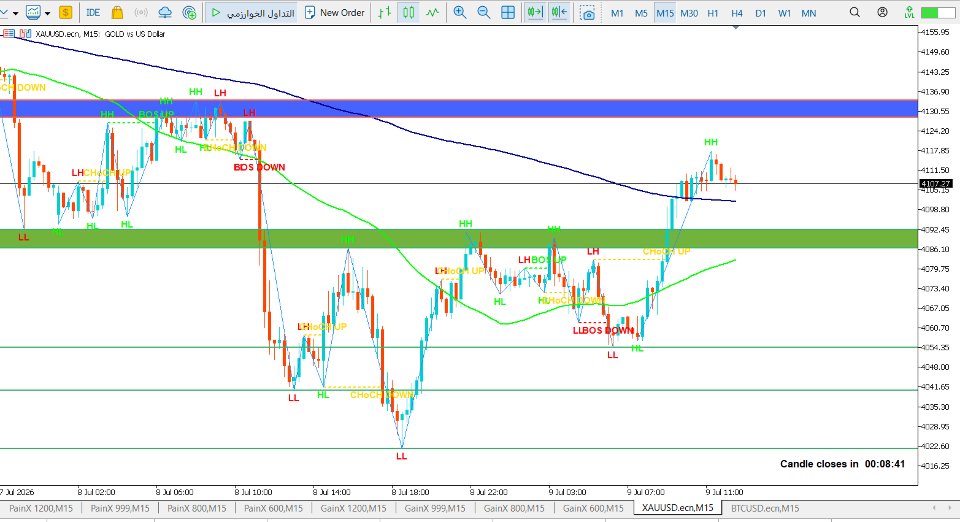This screenshot has width=960, height=522.
Task: Click the 4022.60 price scale label
Action: click(x=936, y=446)
